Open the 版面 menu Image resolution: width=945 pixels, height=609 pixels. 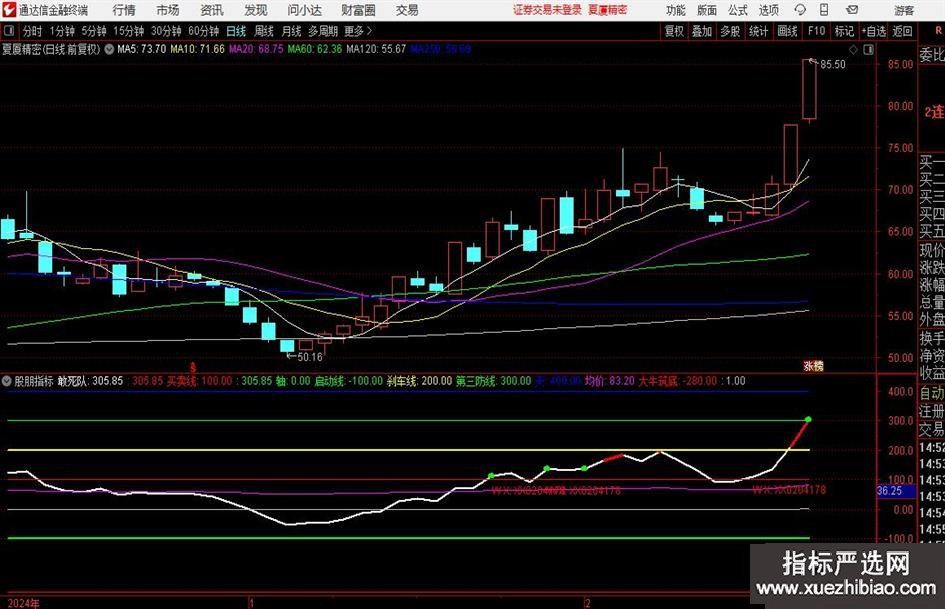point(707,10)
